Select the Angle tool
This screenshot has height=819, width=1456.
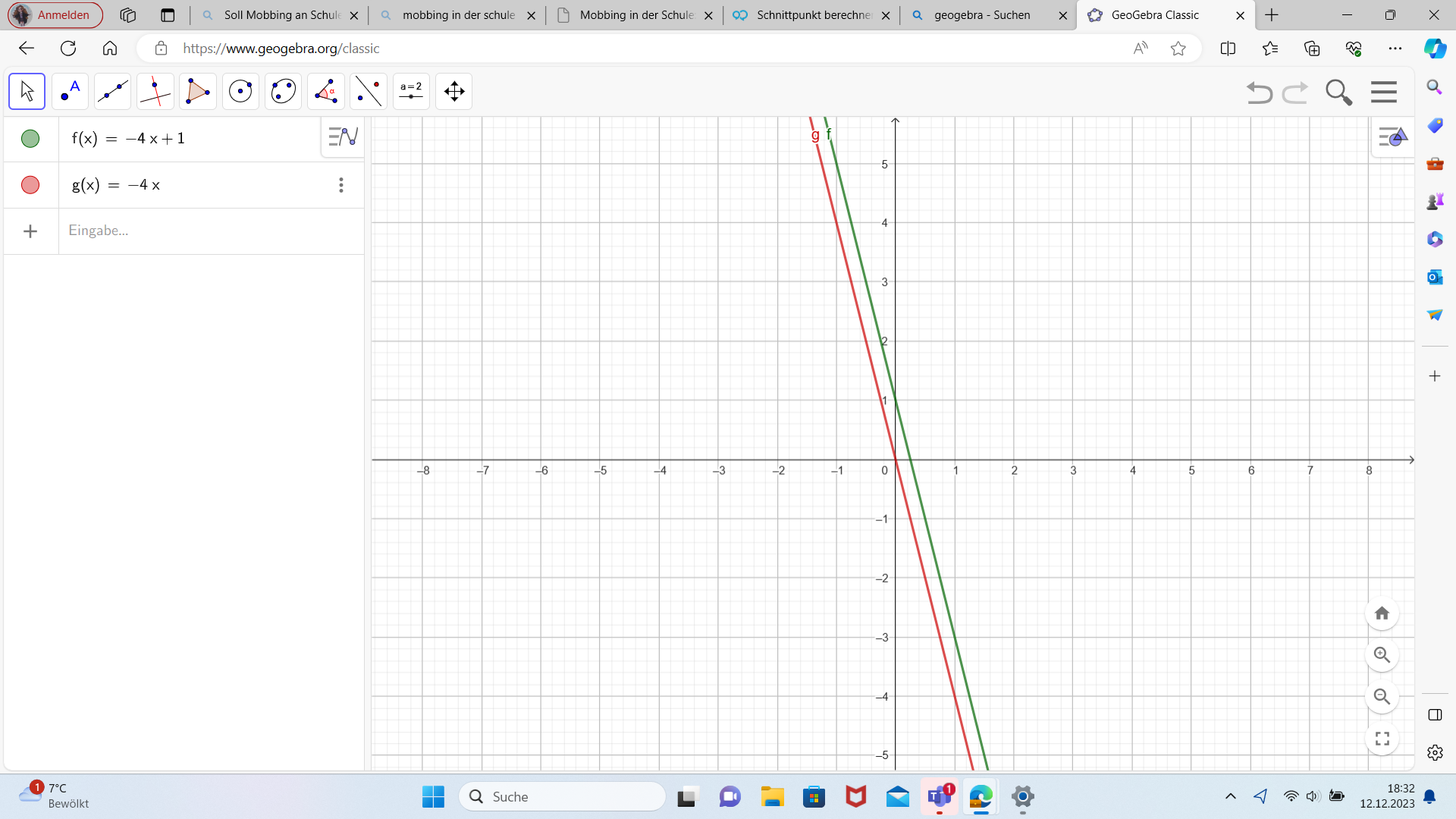coord(326,92)
